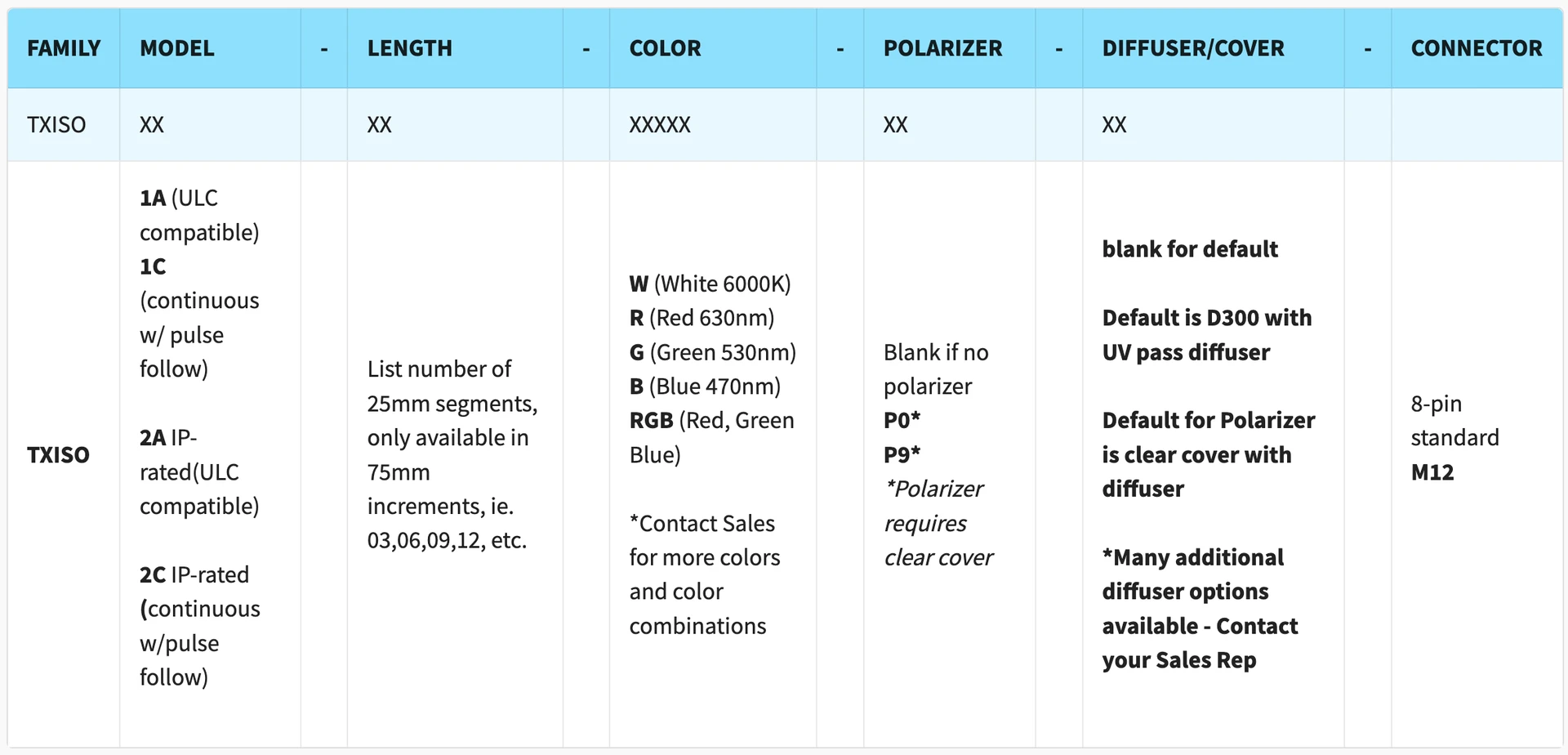Click the FAMILY column header

click(x=64, y=48)
